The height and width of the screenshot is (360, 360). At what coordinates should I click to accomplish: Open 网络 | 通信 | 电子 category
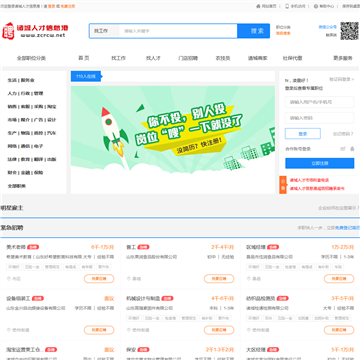pos(25,146)
